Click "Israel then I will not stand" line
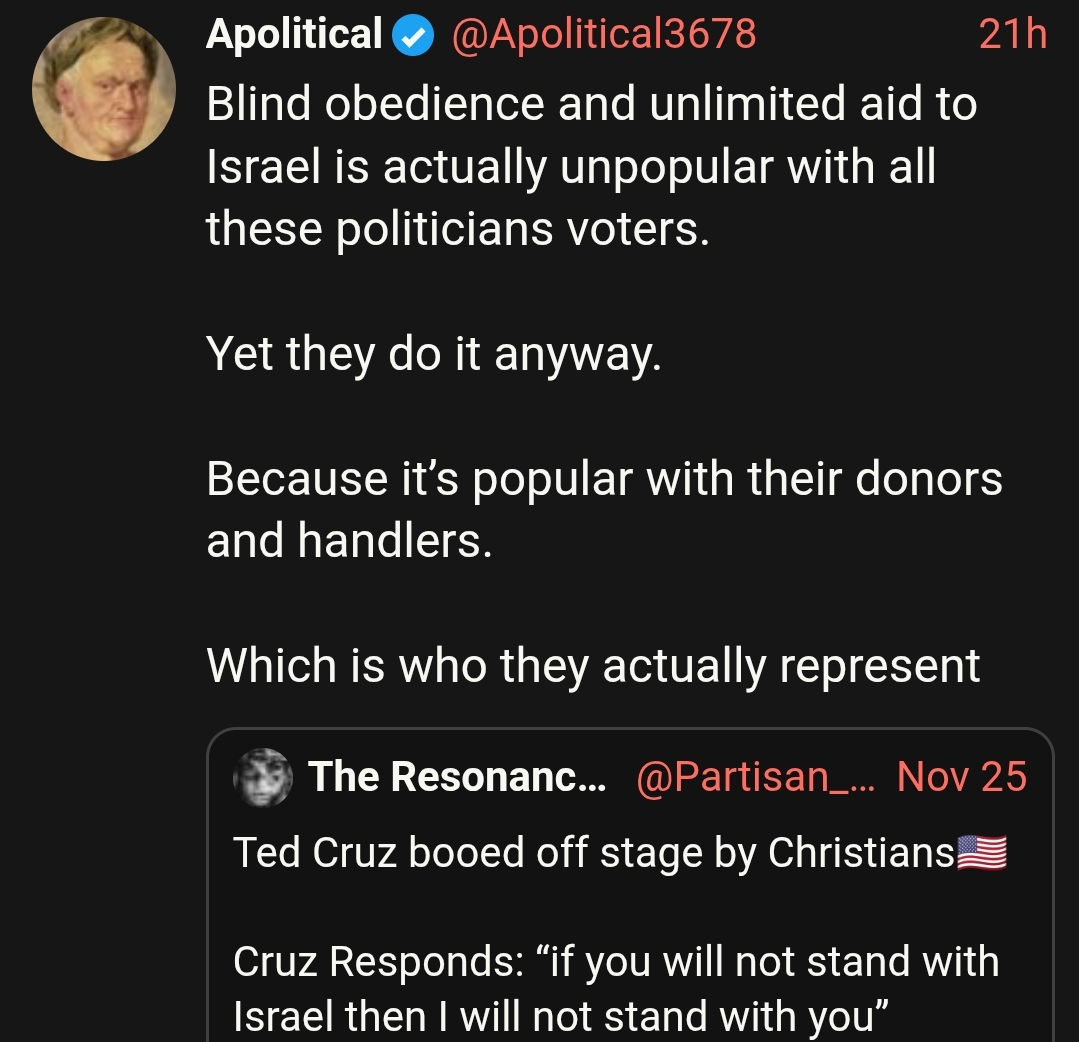1079x1042 pixels. pos(560,1016)
